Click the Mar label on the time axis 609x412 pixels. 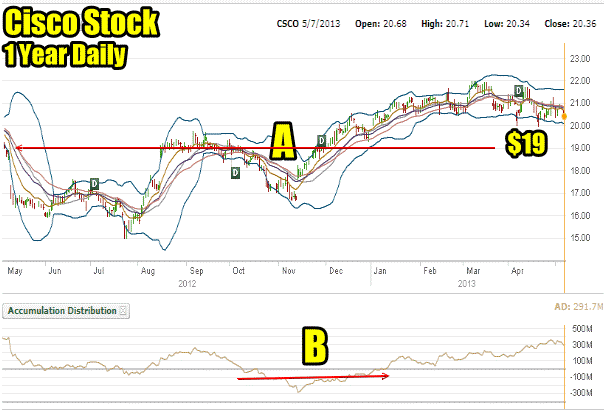(x=473, y=271)
